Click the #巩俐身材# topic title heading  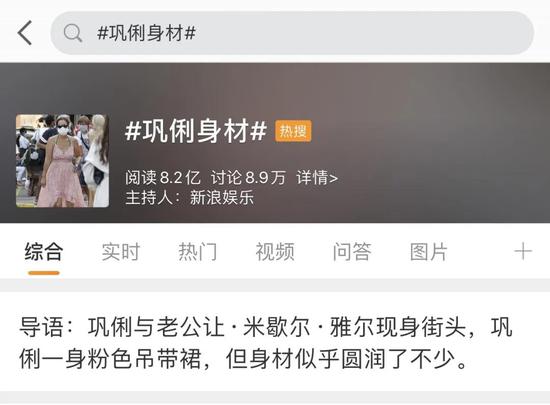(196, 131)
